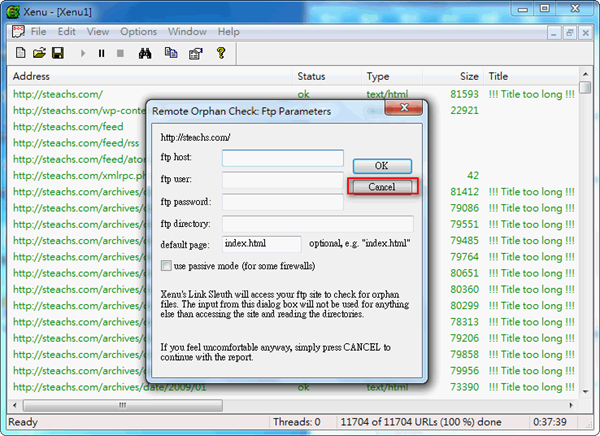600x436 pixels.
Task: Click the yellow Help question mark icon
Action: [x=221, y=53]
